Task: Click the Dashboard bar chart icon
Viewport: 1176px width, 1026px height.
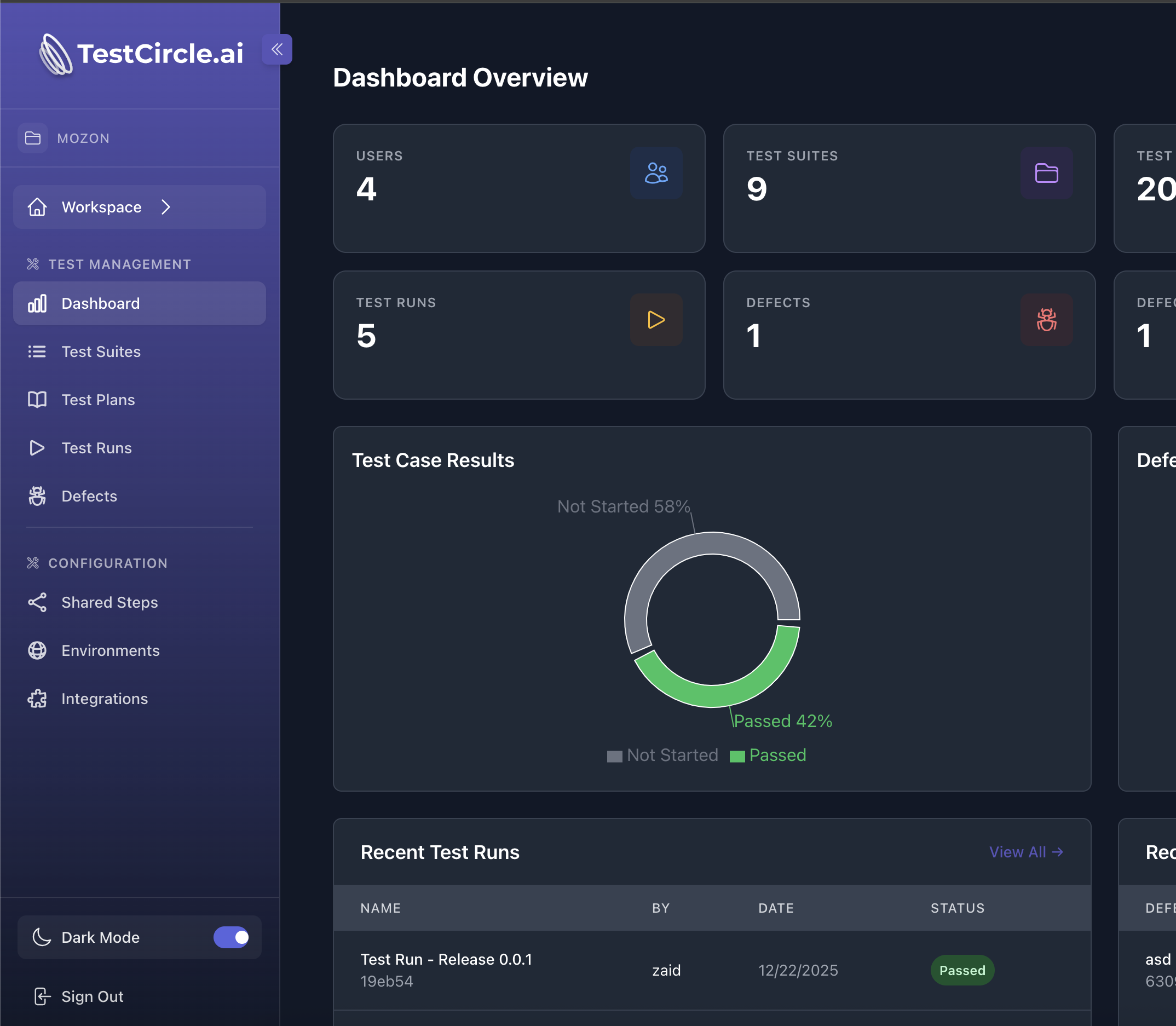Action: 37,303
